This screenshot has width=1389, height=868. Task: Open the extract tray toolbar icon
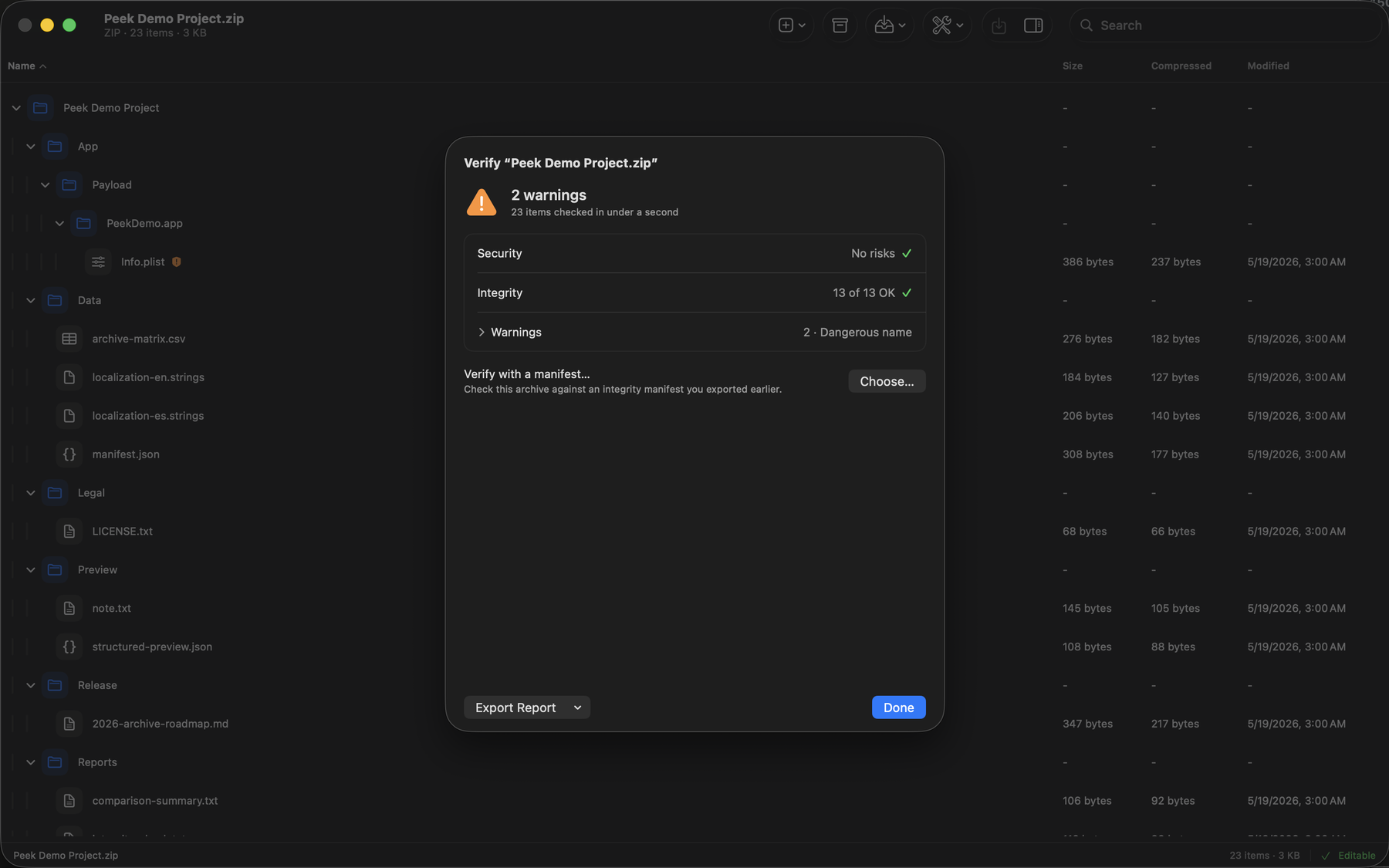889,25
